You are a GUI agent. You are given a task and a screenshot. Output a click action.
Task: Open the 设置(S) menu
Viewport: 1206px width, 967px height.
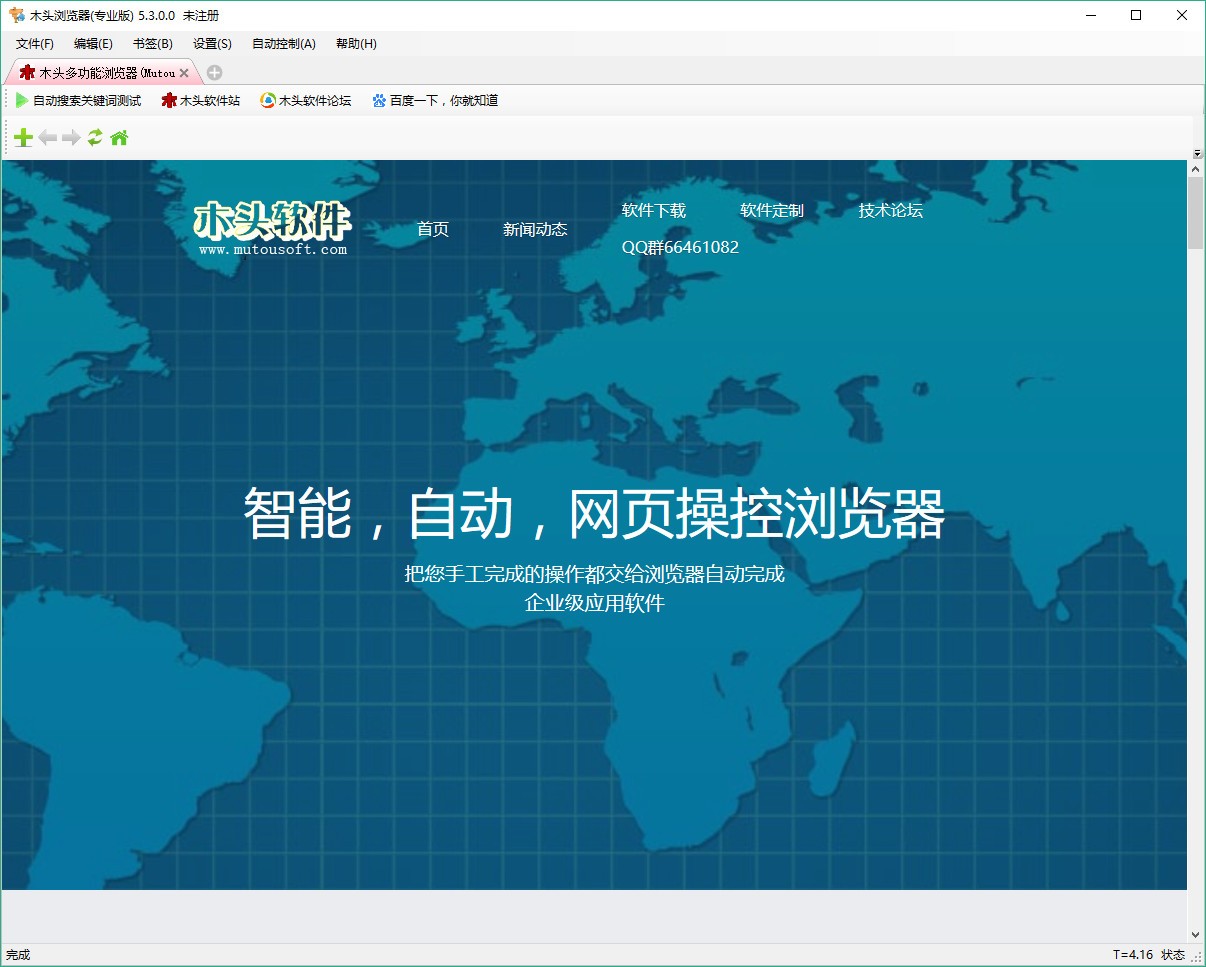212,44
